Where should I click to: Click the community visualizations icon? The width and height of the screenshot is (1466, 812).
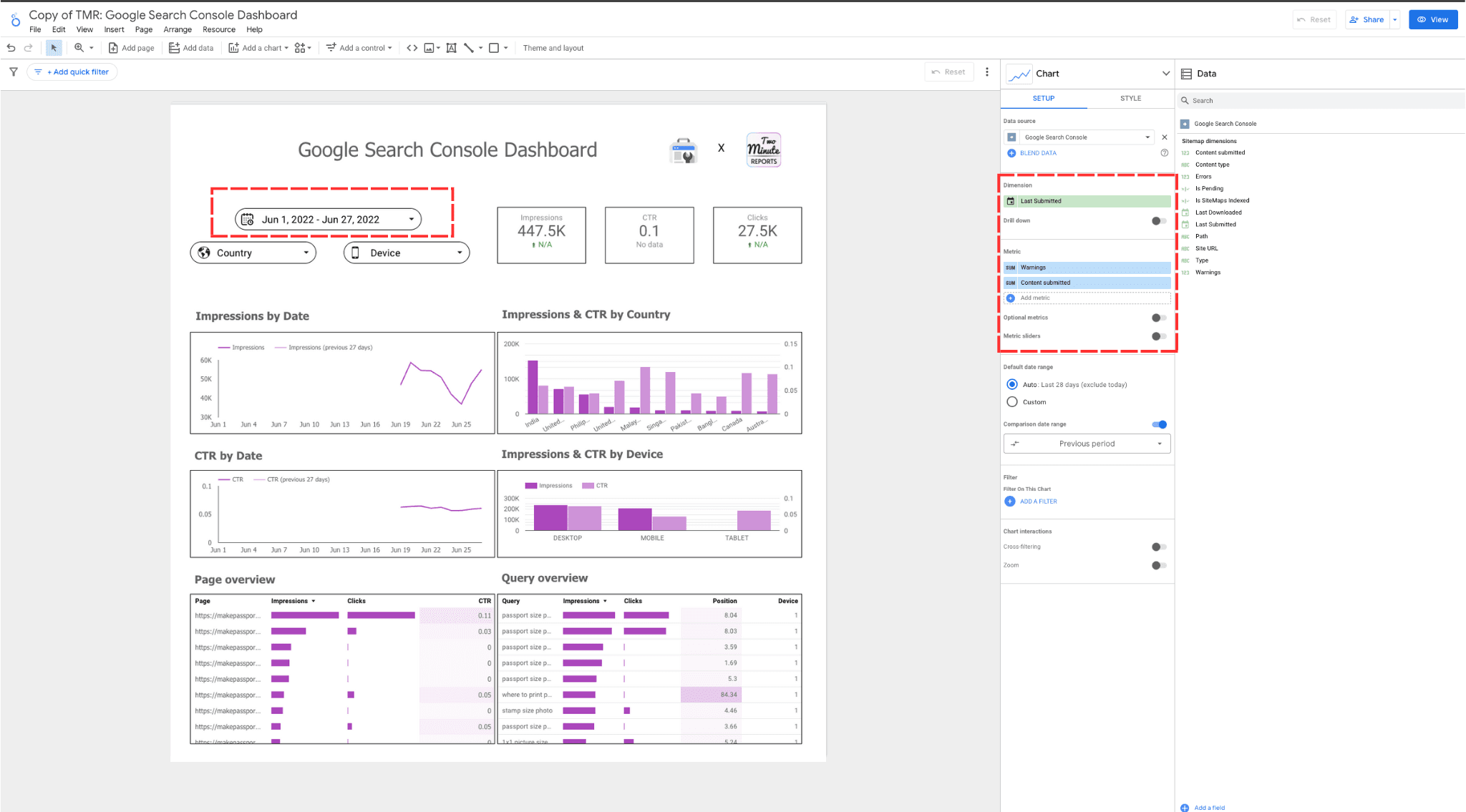[x=301, y=48]
